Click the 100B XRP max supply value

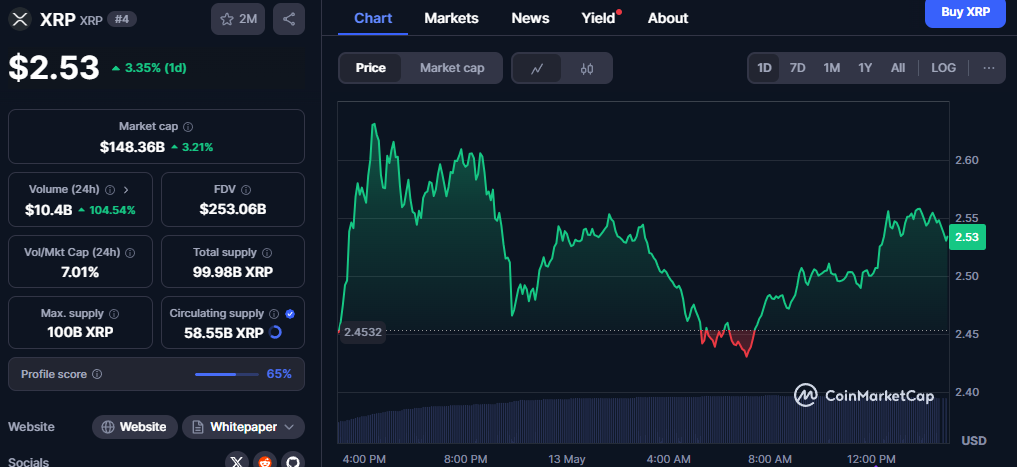point(80,333)
